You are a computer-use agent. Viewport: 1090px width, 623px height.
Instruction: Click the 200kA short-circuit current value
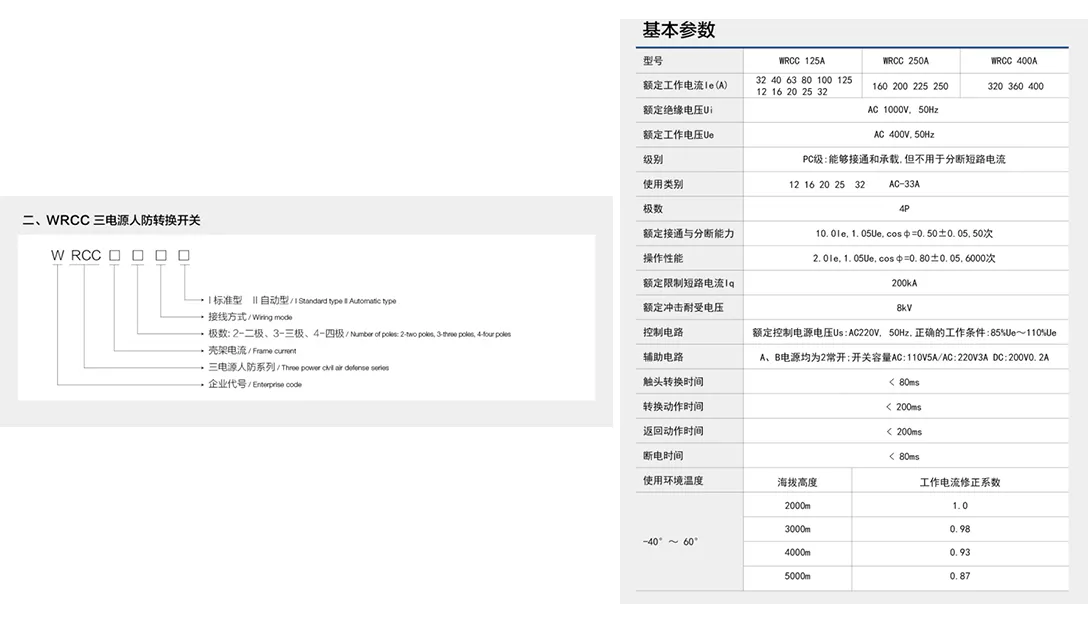click(x=905, y=282)
